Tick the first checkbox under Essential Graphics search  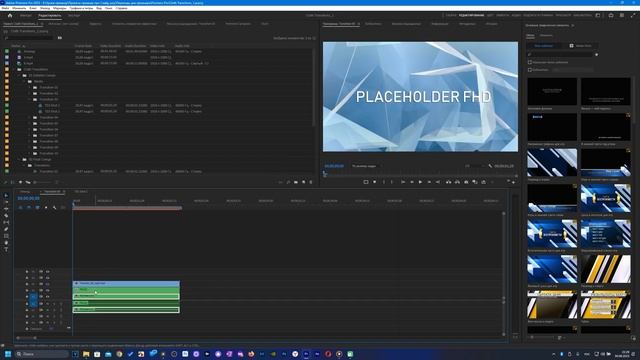(x=530, y=62)
